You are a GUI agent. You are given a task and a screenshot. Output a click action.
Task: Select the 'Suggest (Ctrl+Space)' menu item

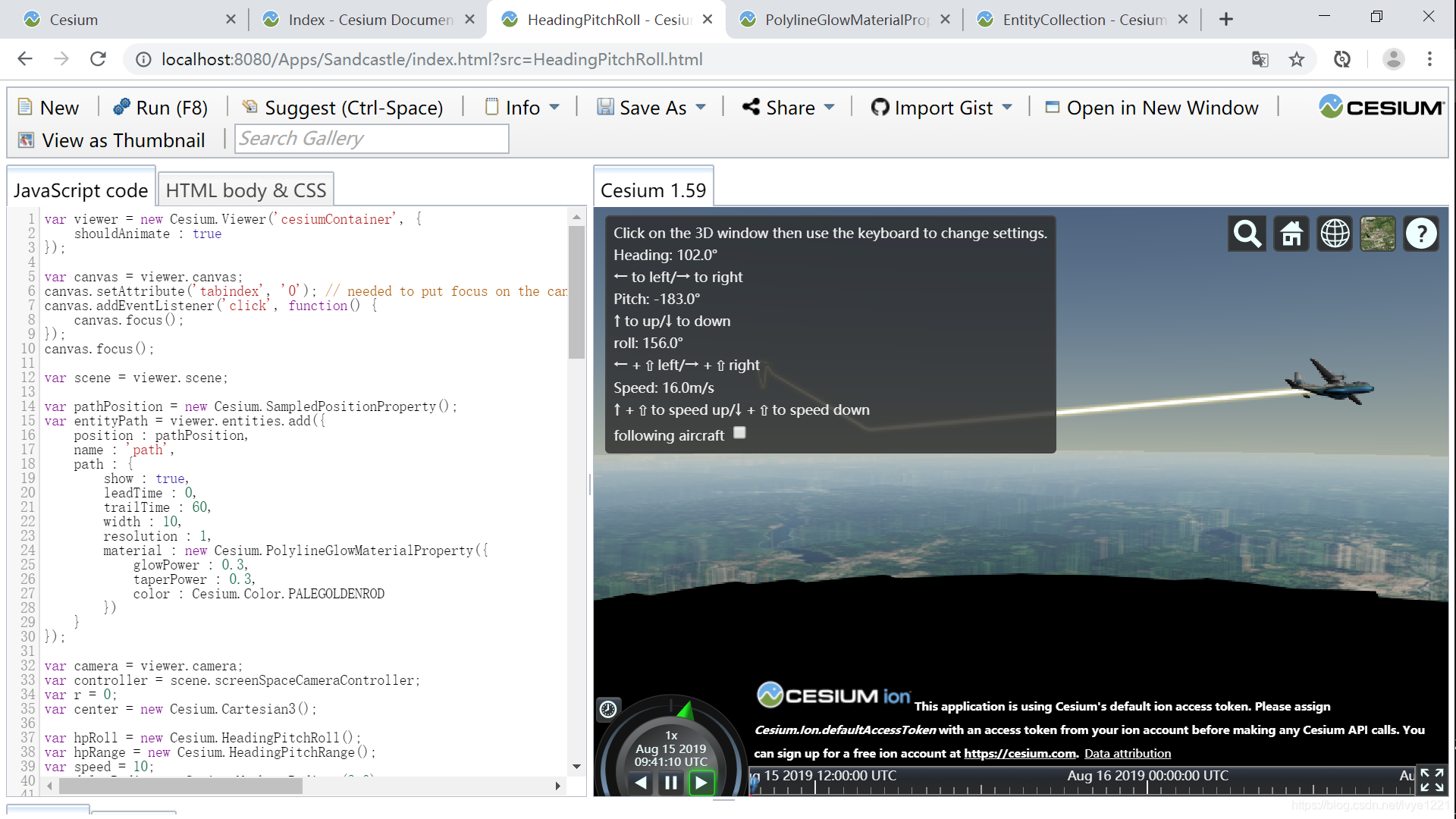[354, 107]
